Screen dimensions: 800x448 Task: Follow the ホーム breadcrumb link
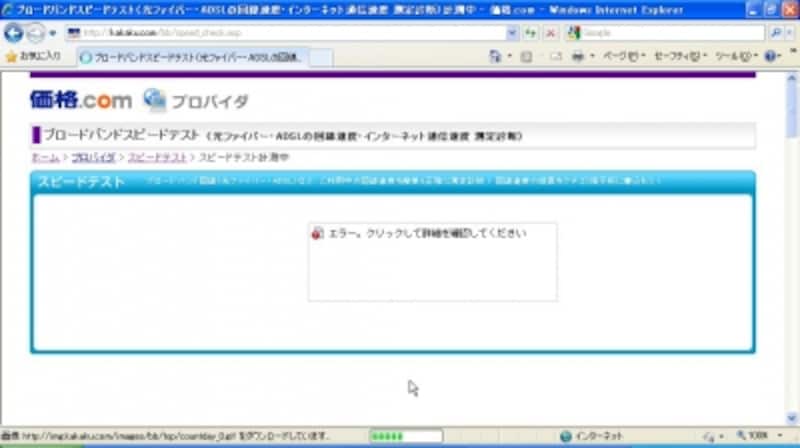tap(45, 157)
